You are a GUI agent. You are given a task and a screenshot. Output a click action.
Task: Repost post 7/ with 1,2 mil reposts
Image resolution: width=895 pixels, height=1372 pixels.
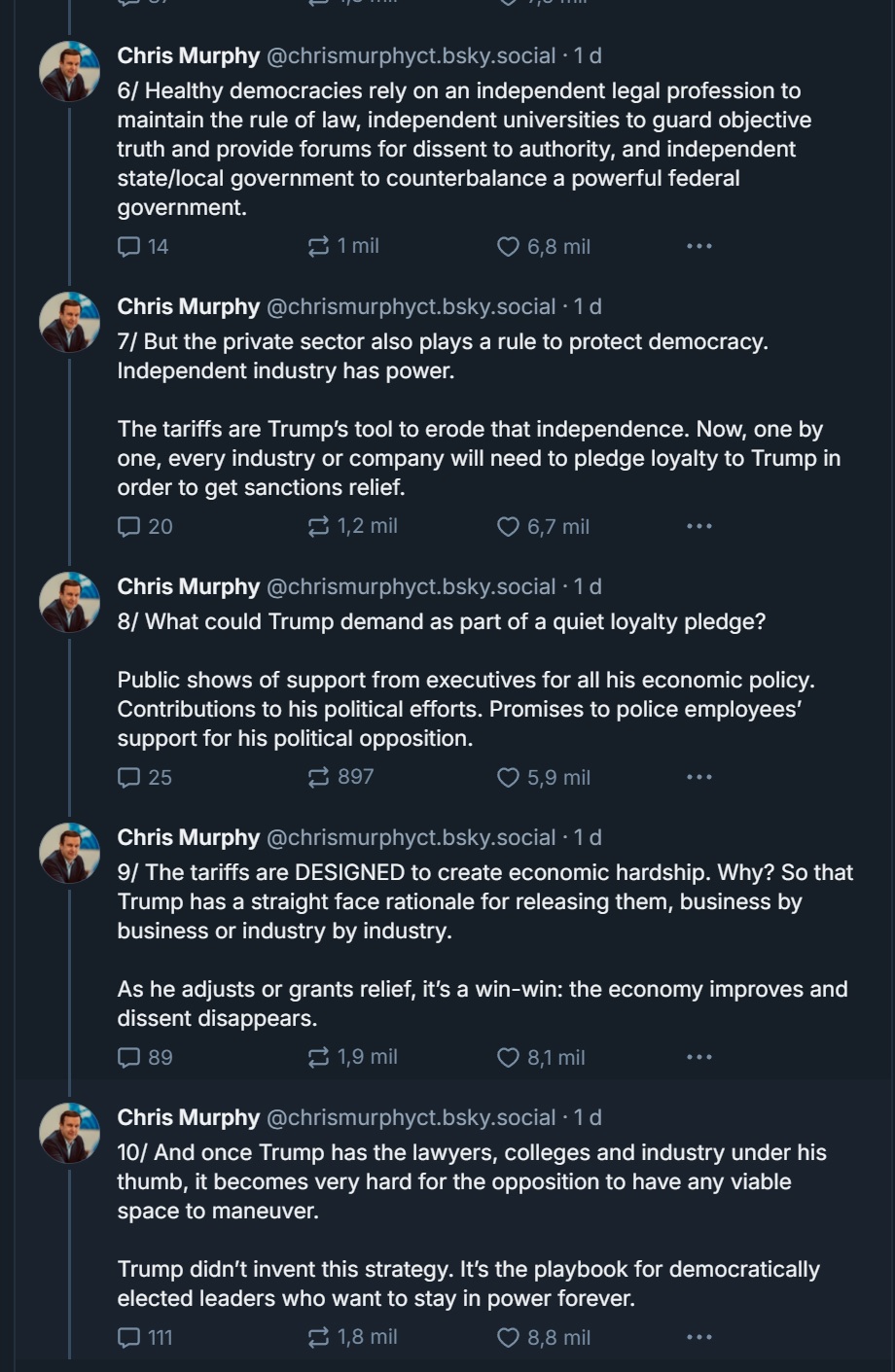tap(319, 527)
